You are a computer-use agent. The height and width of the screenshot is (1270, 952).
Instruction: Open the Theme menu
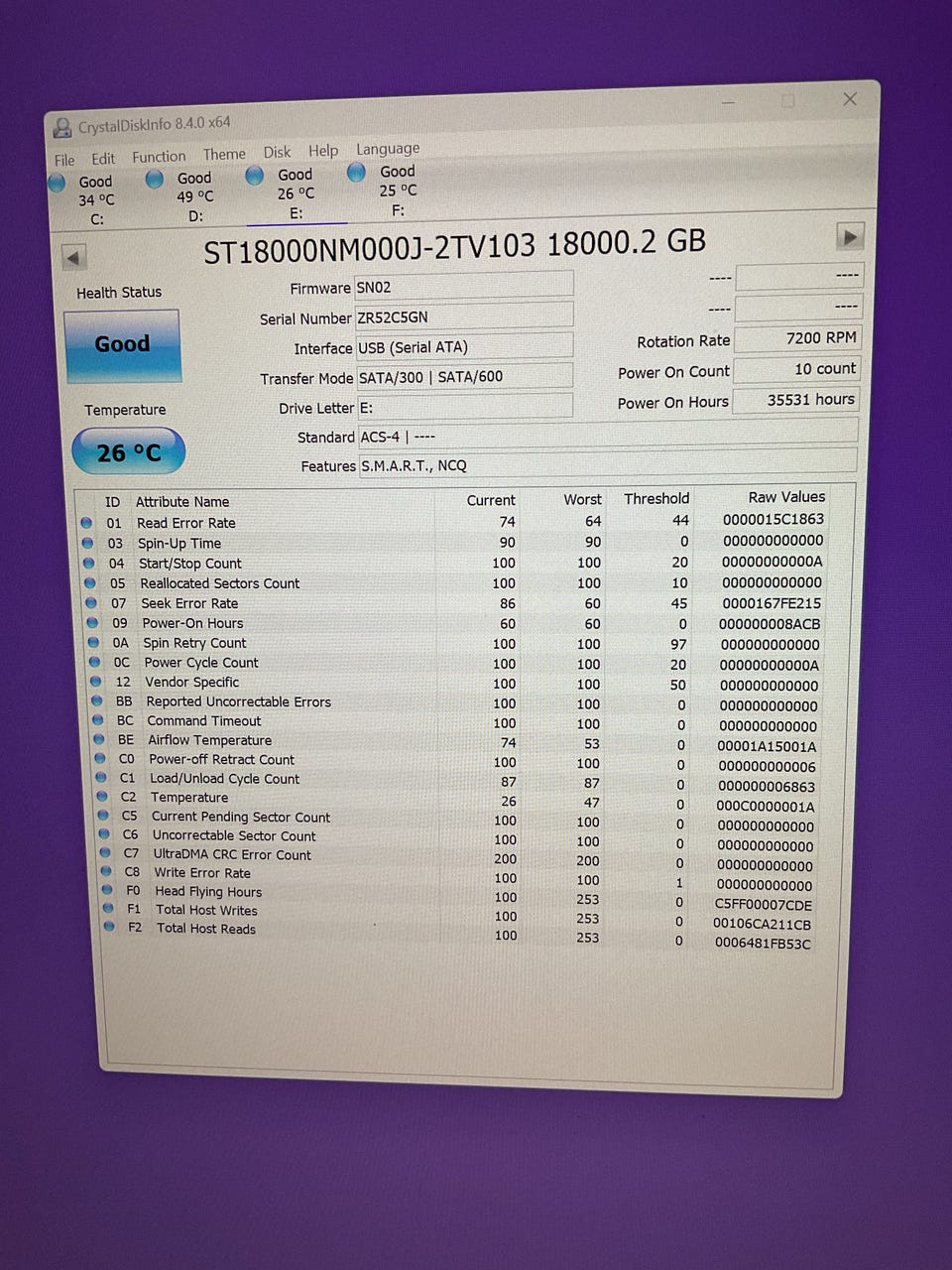(224, 154)
